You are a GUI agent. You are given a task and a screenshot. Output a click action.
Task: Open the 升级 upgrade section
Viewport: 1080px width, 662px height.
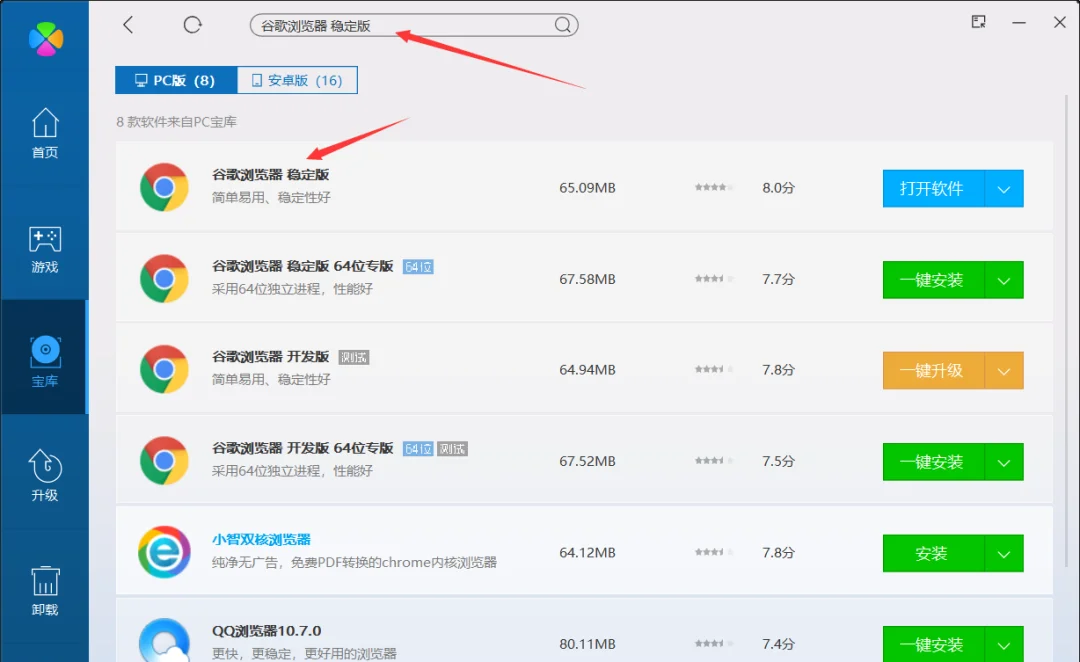[x=45, y=475]
